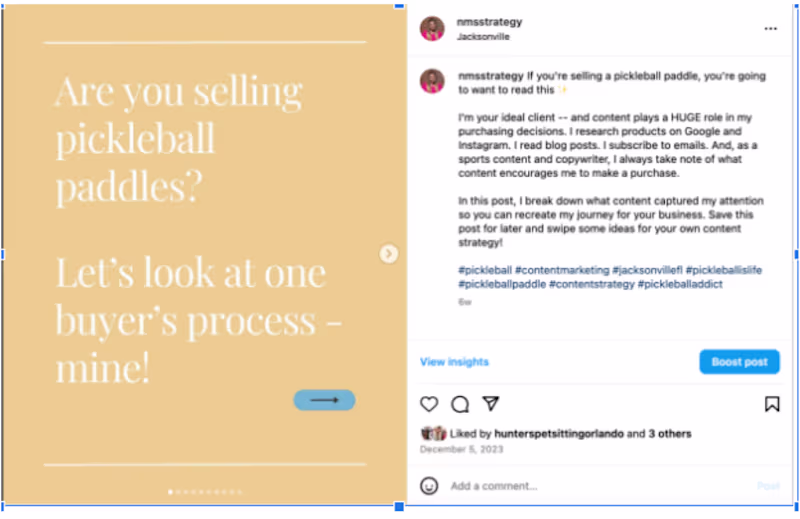This screenshot has width=800, height=519.
Task: Open the emoji picker smiley icon
Action: pos(429,486)
